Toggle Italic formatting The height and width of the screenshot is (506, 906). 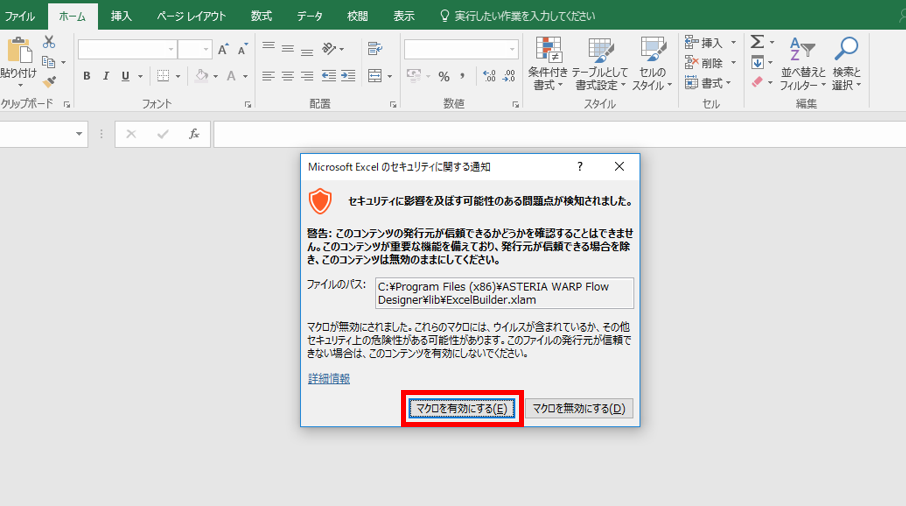(x=106, y=76)
